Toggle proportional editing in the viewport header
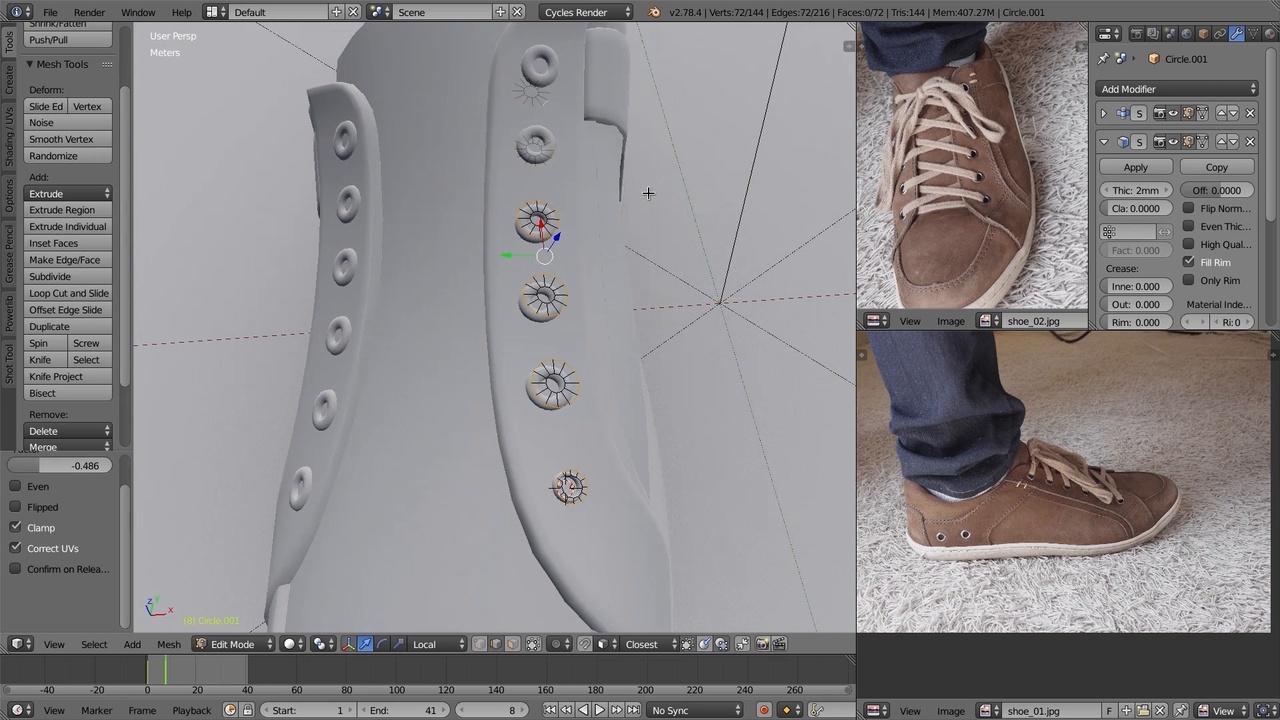This screenshot has width=1280, height=720. click(x=556, y=644)
